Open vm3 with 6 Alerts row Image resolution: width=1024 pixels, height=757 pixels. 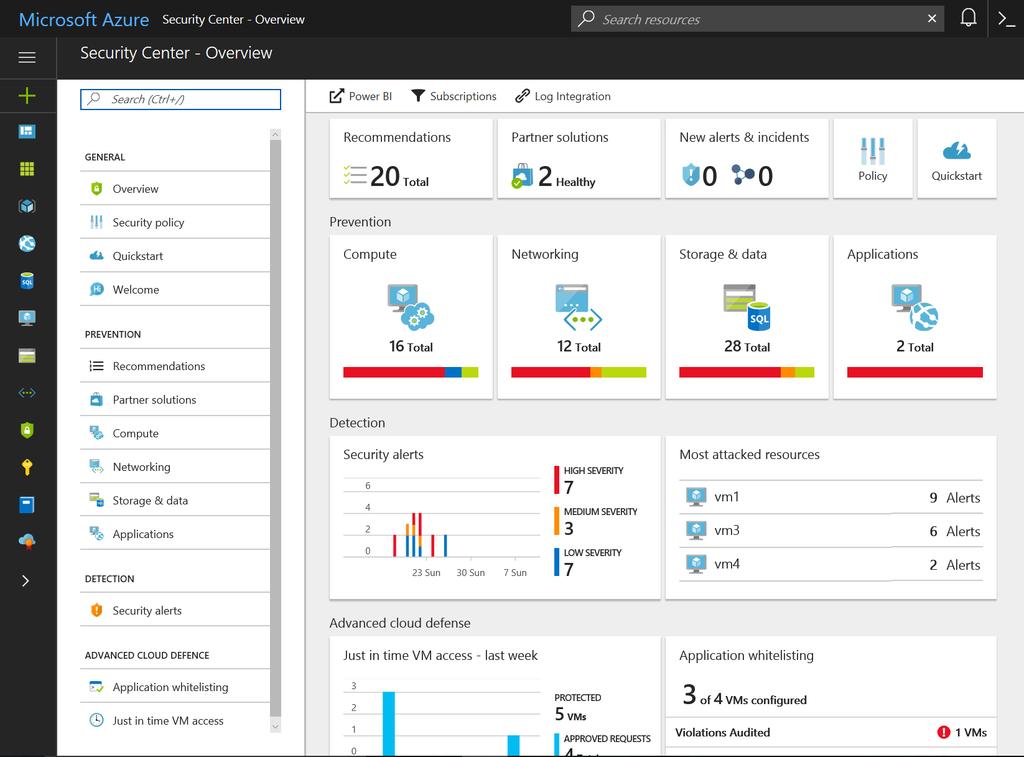[831, 531]
